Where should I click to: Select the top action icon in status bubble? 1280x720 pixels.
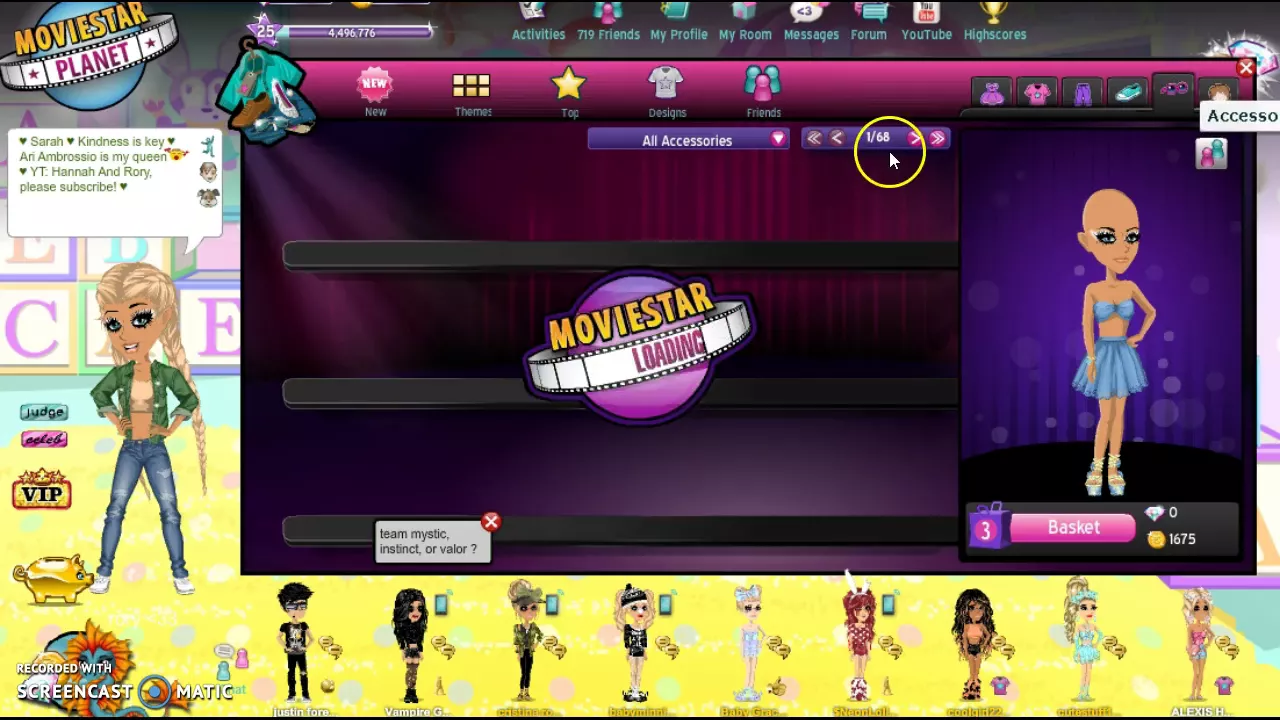tap(208, 146)
